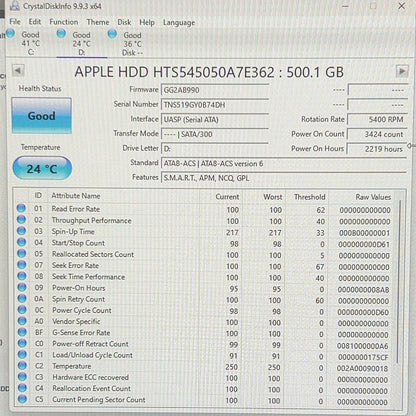Click status icon for C2 Temperature row

[22, 365]
